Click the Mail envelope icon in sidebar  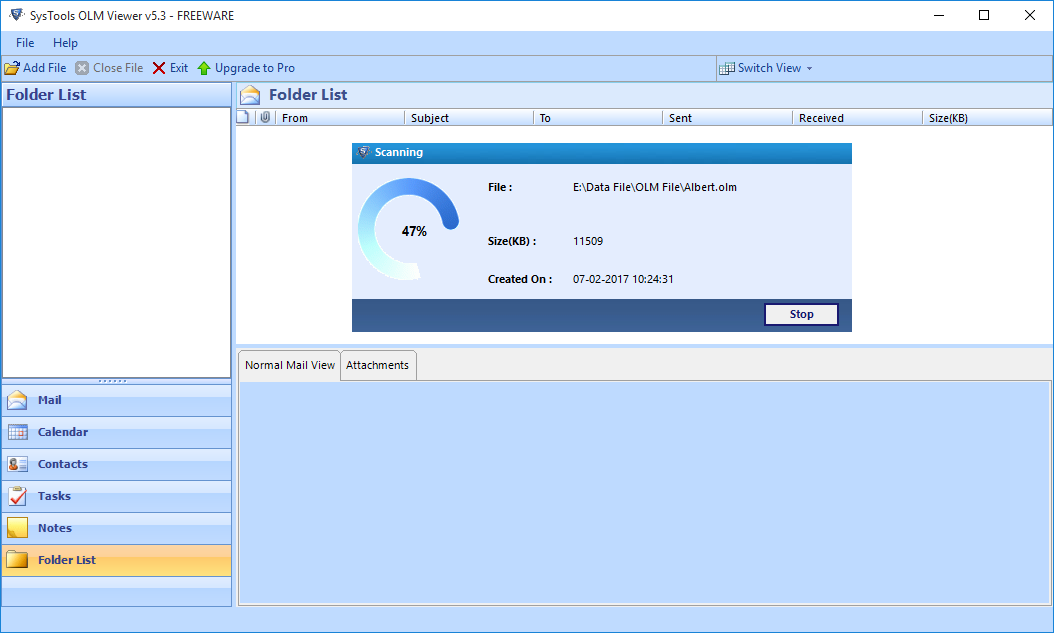[x=17, y=400]
